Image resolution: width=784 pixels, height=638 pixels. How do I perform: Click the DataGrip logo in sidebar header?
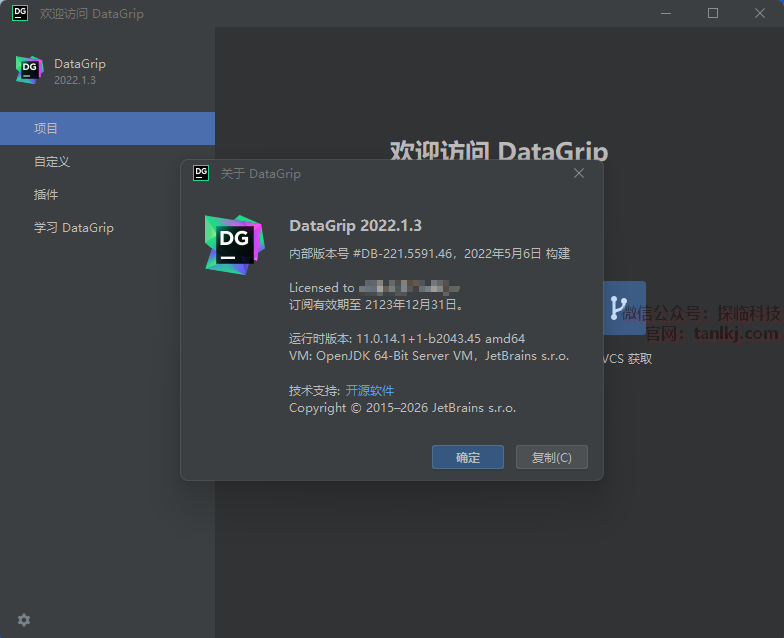tap(30, 70)
